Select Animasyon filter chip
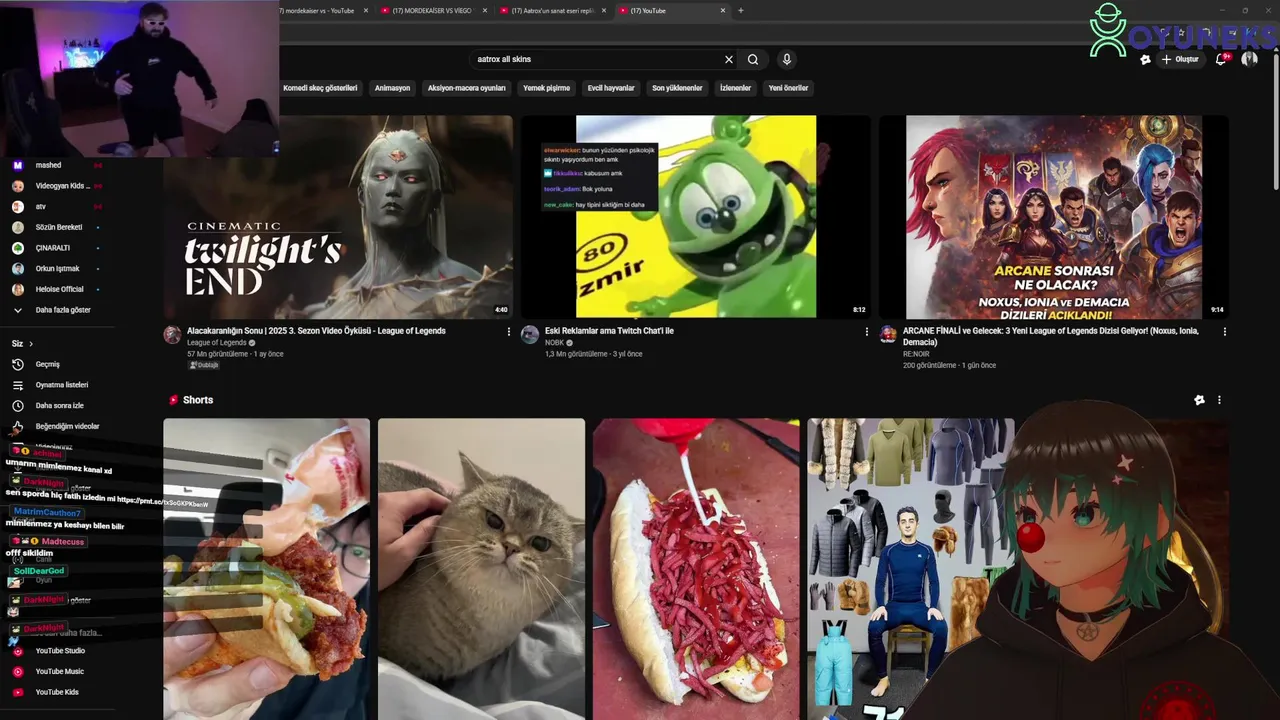Screen dimensions: 1280x720 tap(392, 88)
